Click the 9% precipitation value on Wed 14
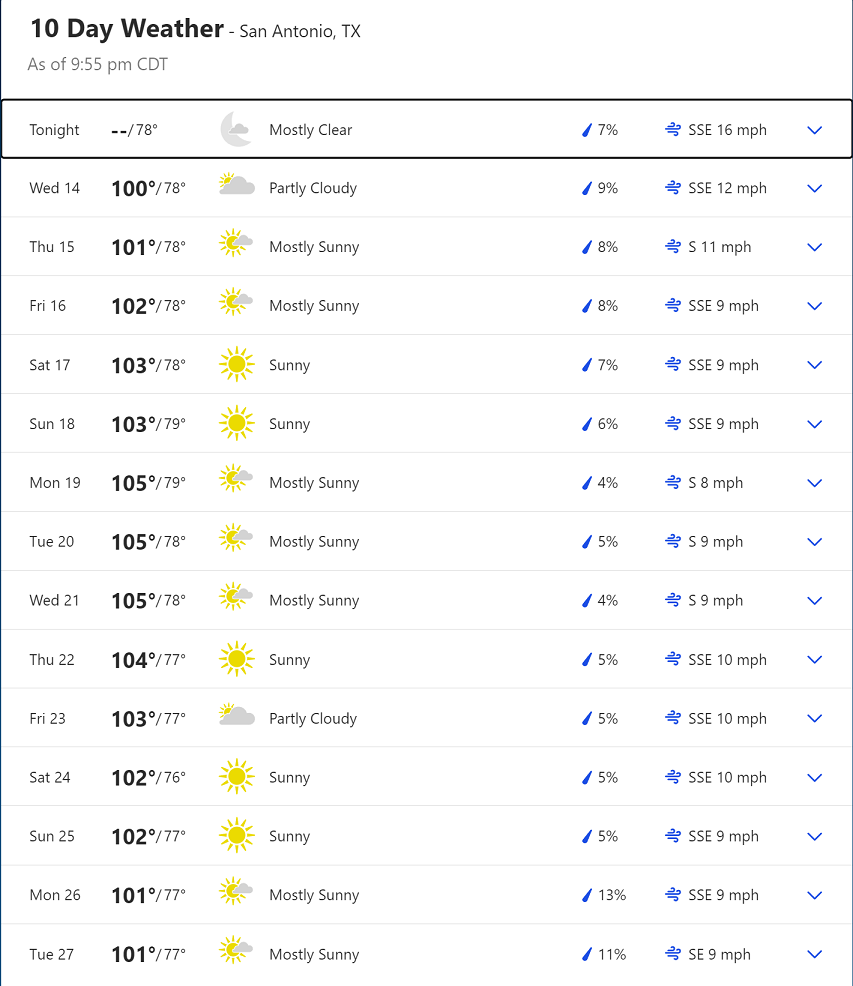Image resolution: width=853 pixels, height=986 pixels. (x=608, y=188)
